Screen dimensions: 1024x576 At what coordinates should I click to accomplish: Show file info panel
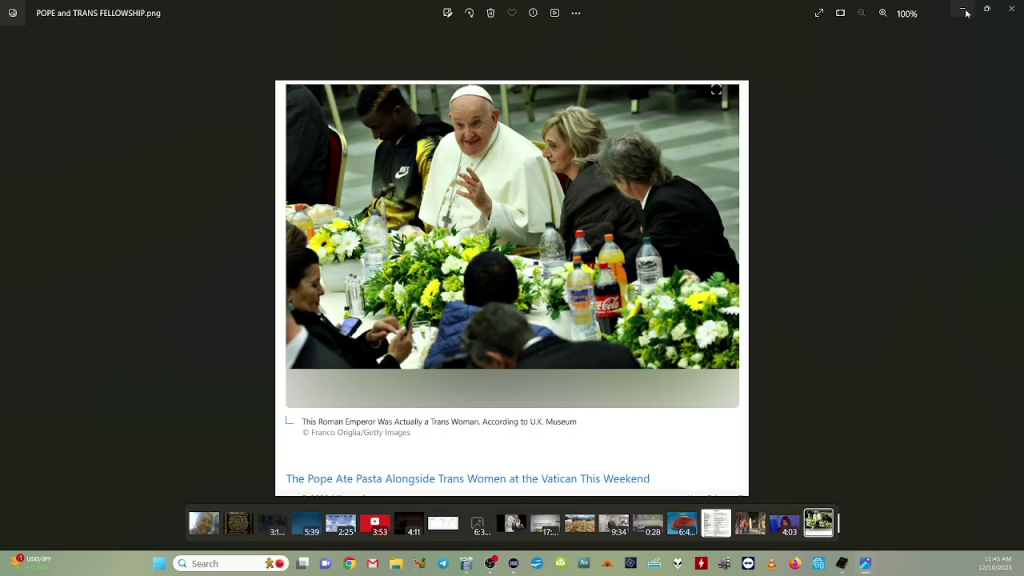[533, 13]
